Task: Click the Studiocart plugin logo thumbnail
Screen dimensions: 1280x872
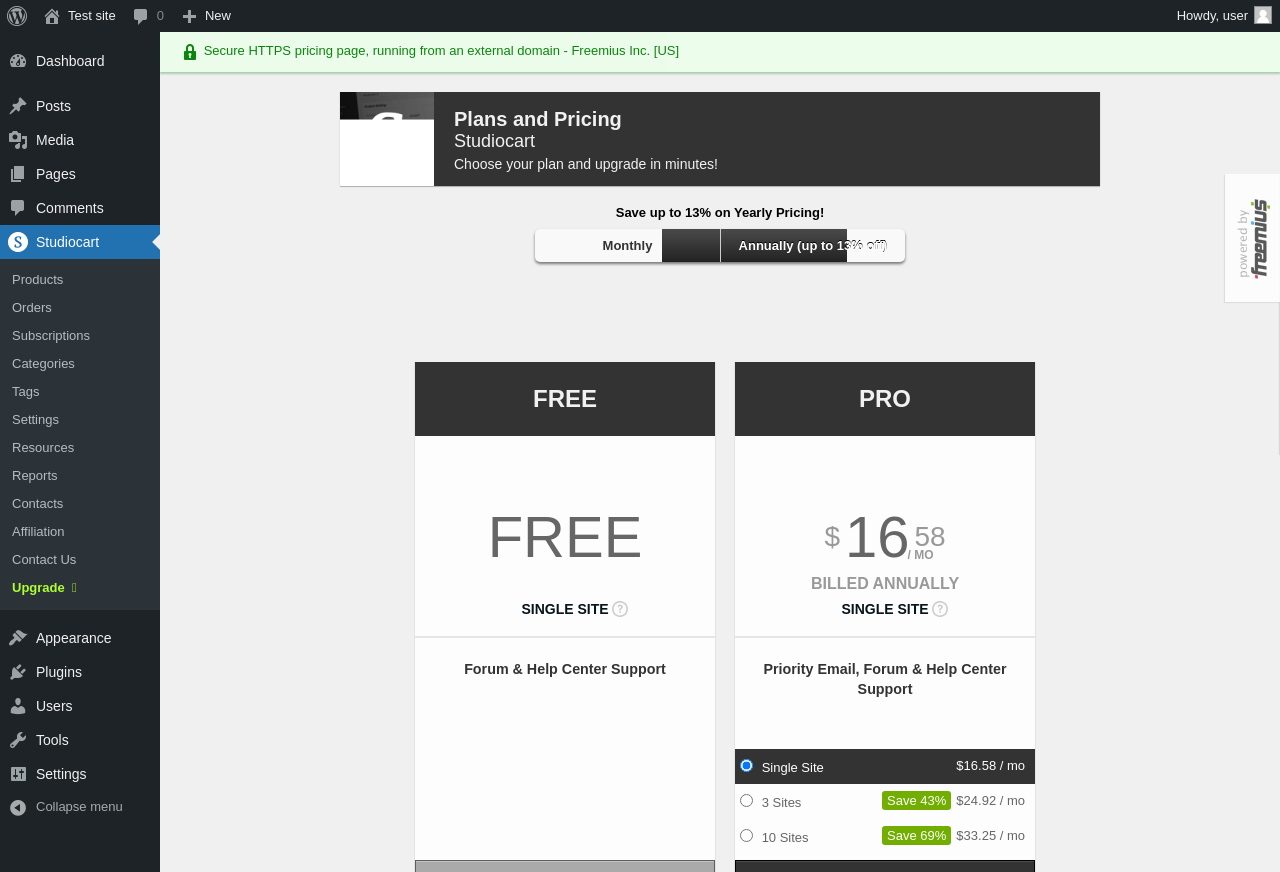Action: point(387,139)
